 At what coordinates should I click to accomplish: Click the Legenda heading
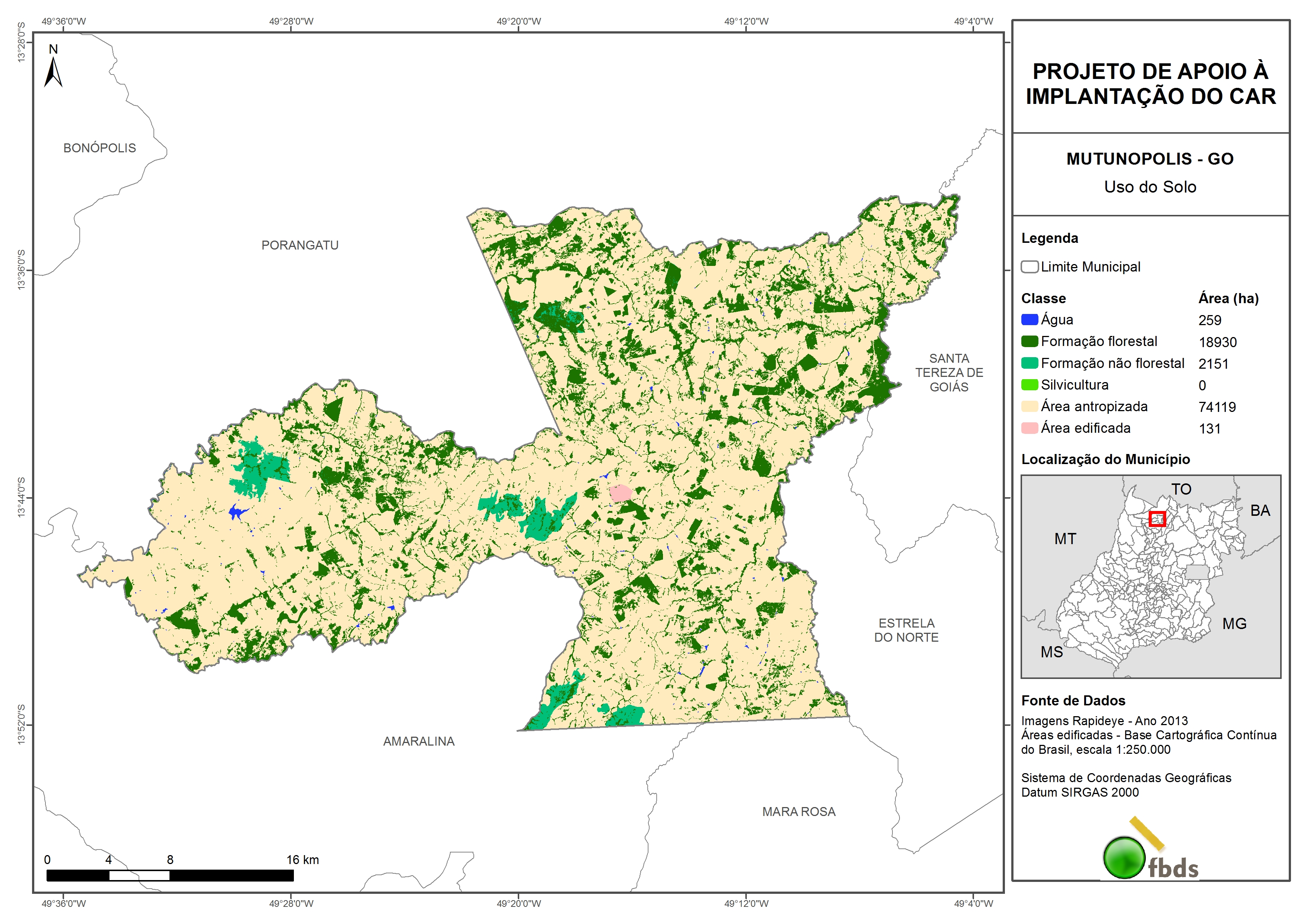pyautogui.click(x=1050, y=238)
